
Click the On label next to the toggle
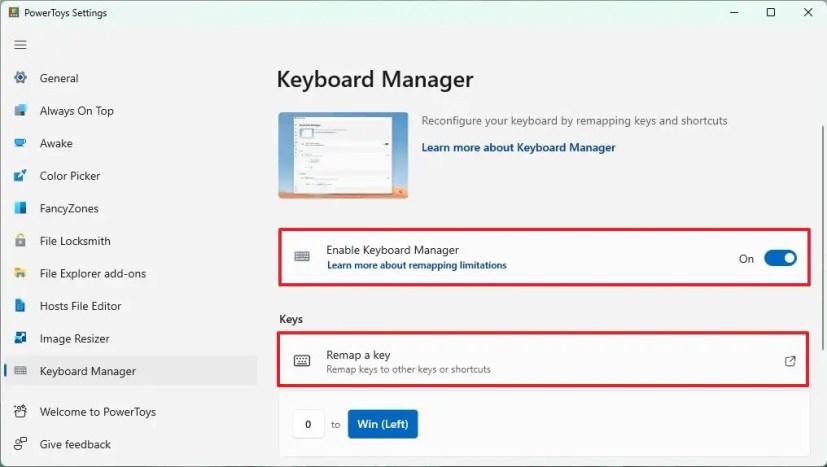click(746, 259)
